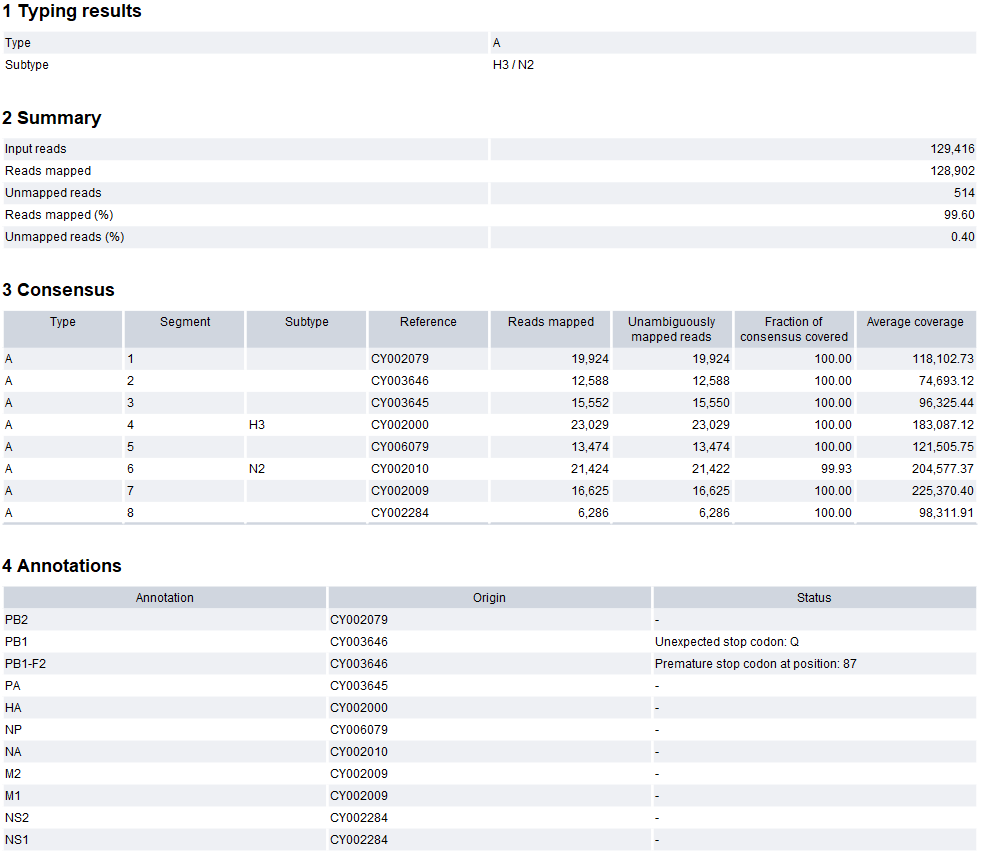The image size is (982, 856).
Task: Click the average coverage value 183,087.12
Action: (x=943, y=425)
